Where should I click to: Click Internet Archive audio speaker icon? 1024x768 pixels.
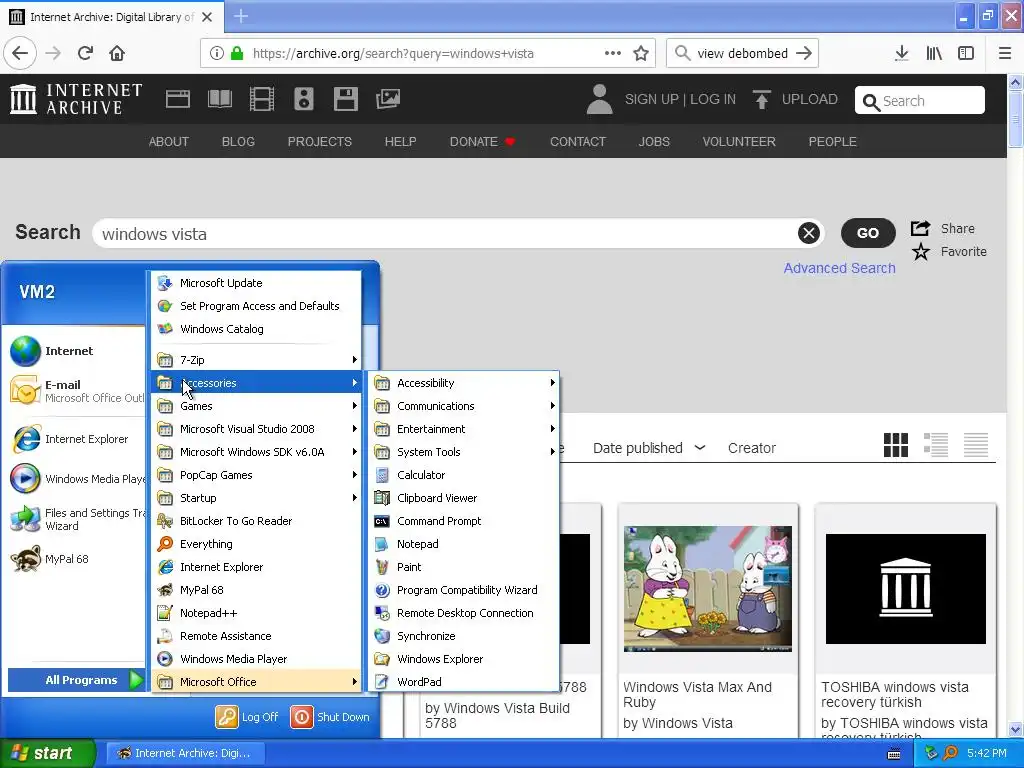(x=304, y=99)
